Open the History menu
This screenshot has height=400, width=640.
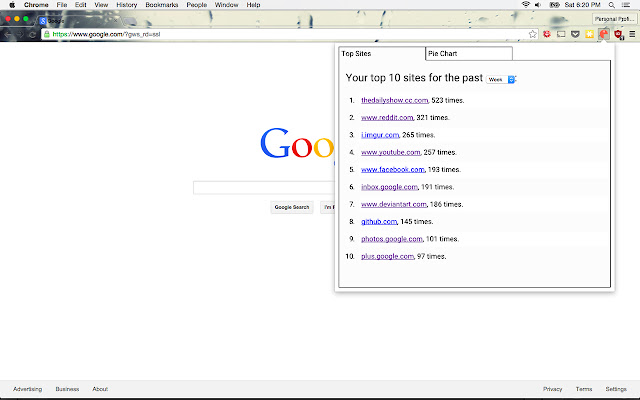coord(127,5)
